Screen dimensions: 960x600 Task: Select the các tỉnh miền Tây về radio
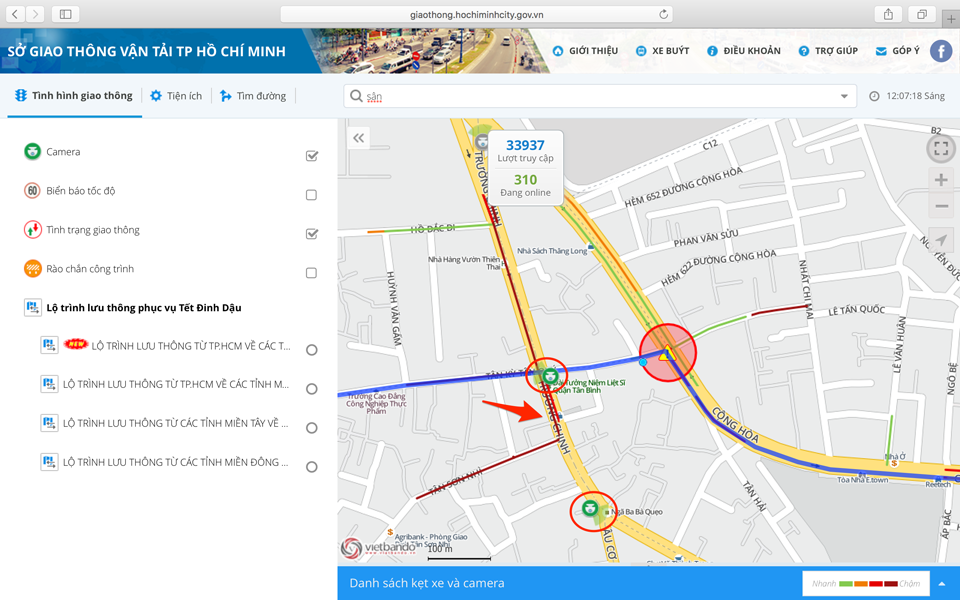pos(312,428)
